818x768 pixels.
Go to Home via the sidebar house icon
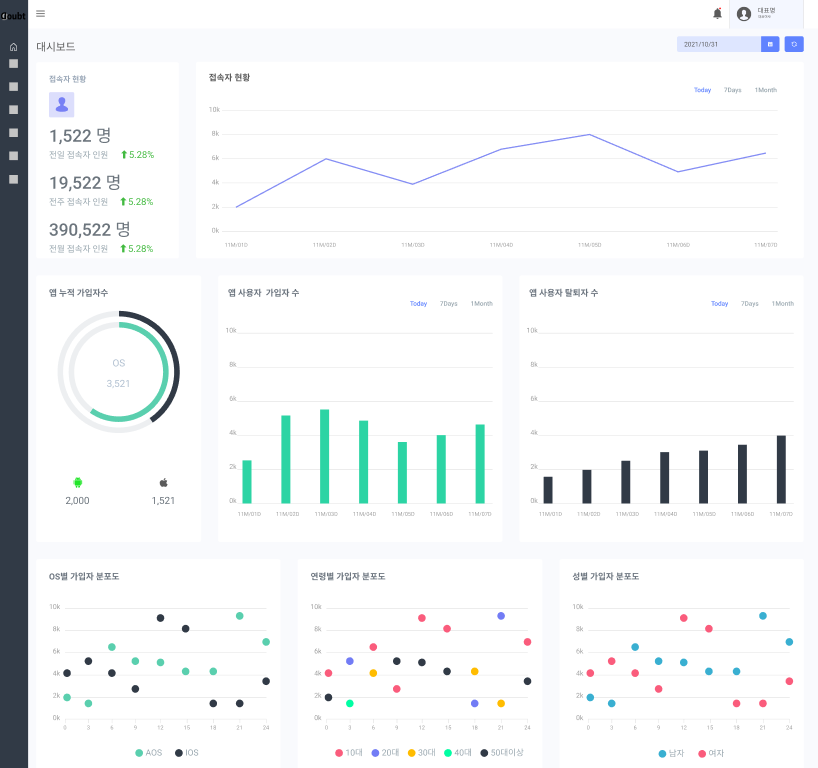point(14,47)
